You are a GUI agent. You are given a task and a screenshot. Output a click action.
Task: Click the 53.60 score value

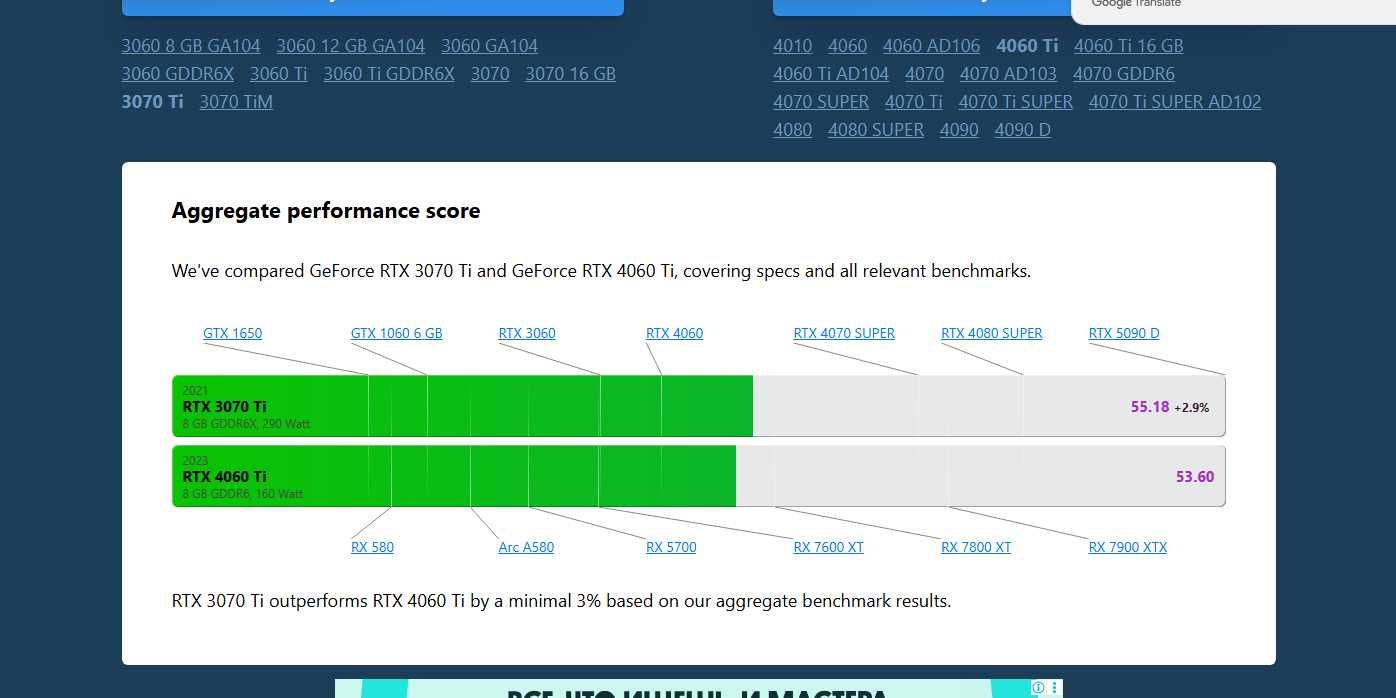[x=1195, y=477]
